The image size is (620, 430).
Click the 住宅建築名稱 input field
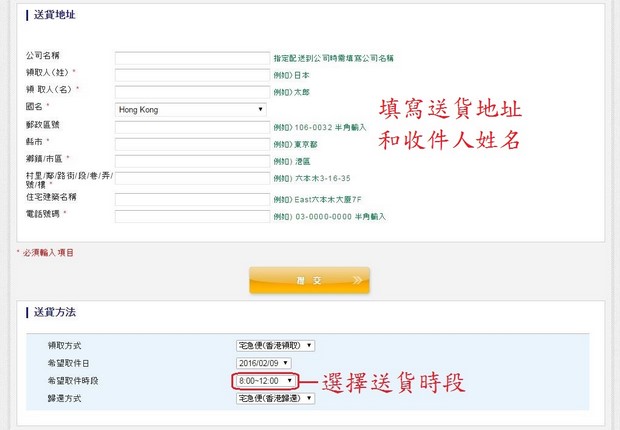tap(192, 199)
